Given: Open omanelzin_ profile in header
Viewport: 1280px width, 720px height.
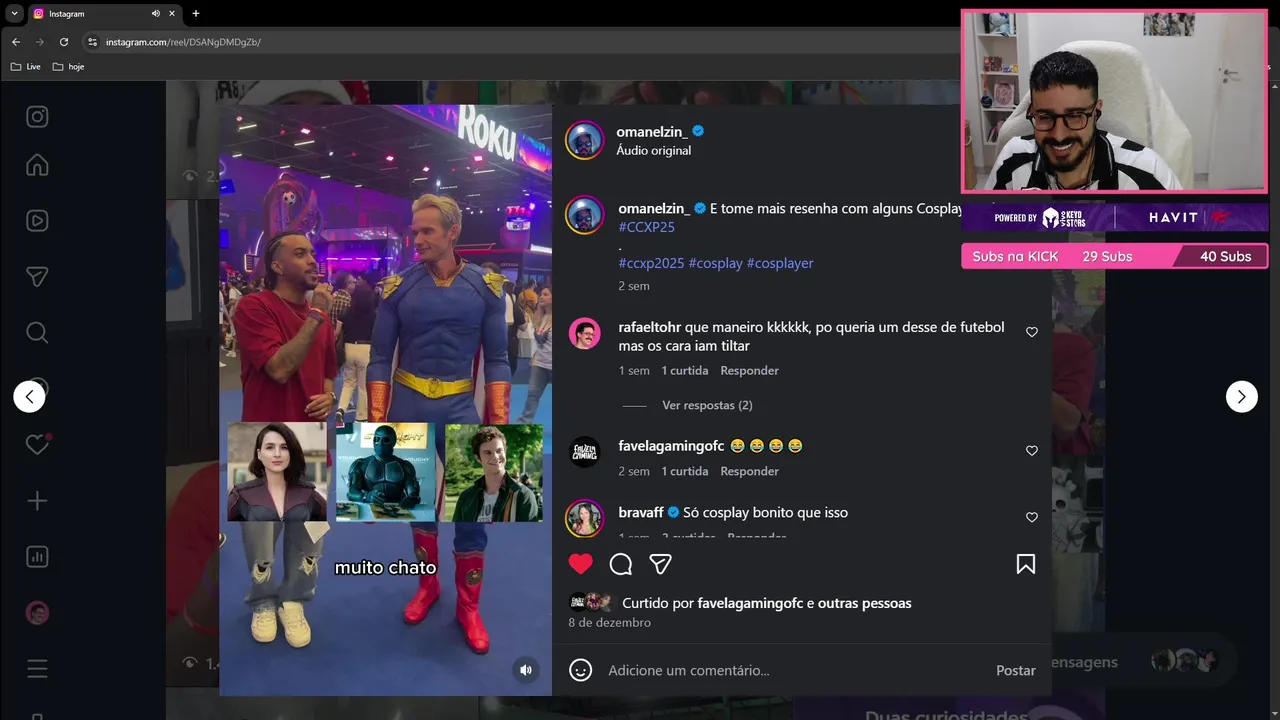Looking at the screenshot, I should 651,131.
